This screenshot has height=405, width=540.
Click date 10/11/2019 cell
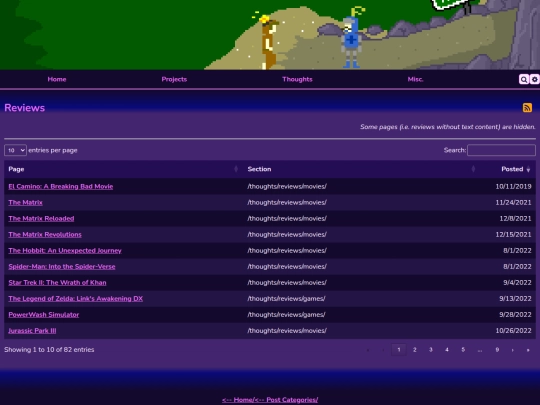point(513,186)
